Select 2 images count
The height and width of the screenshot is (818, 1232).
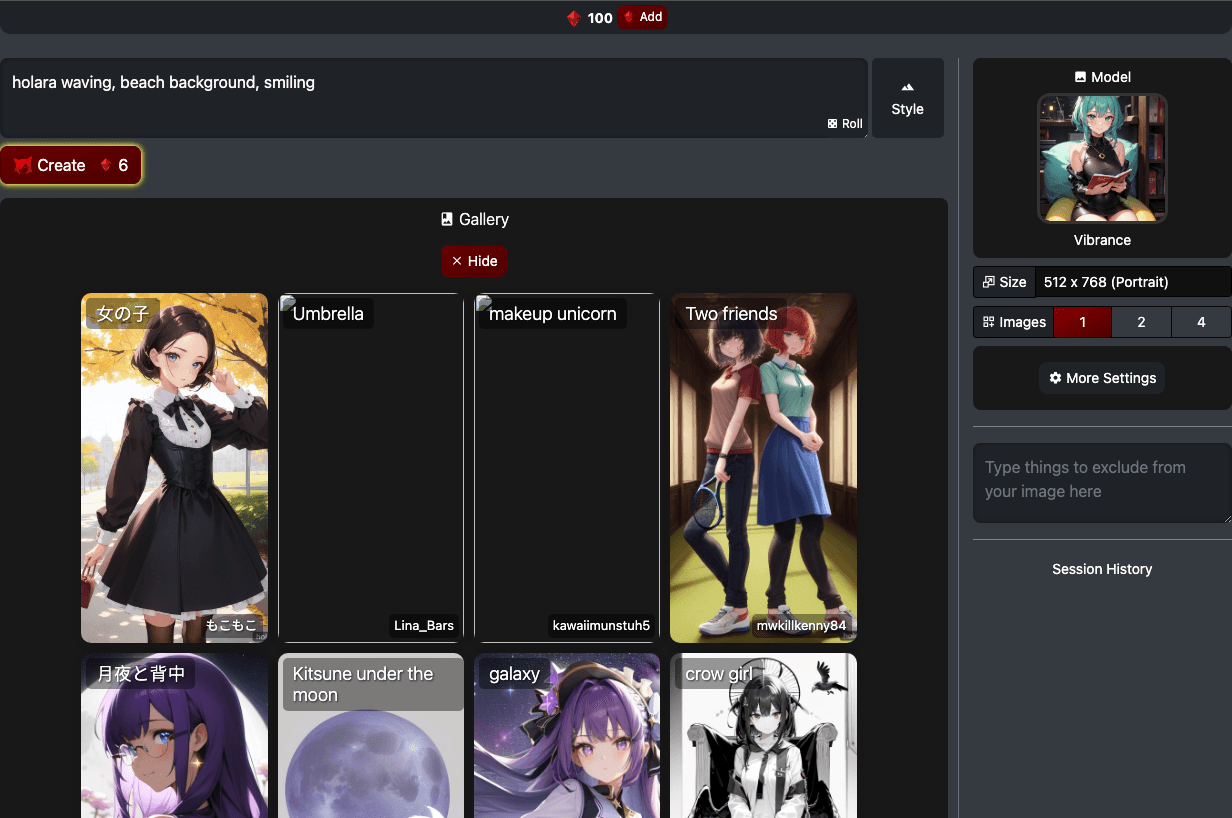coord(1141,322)
